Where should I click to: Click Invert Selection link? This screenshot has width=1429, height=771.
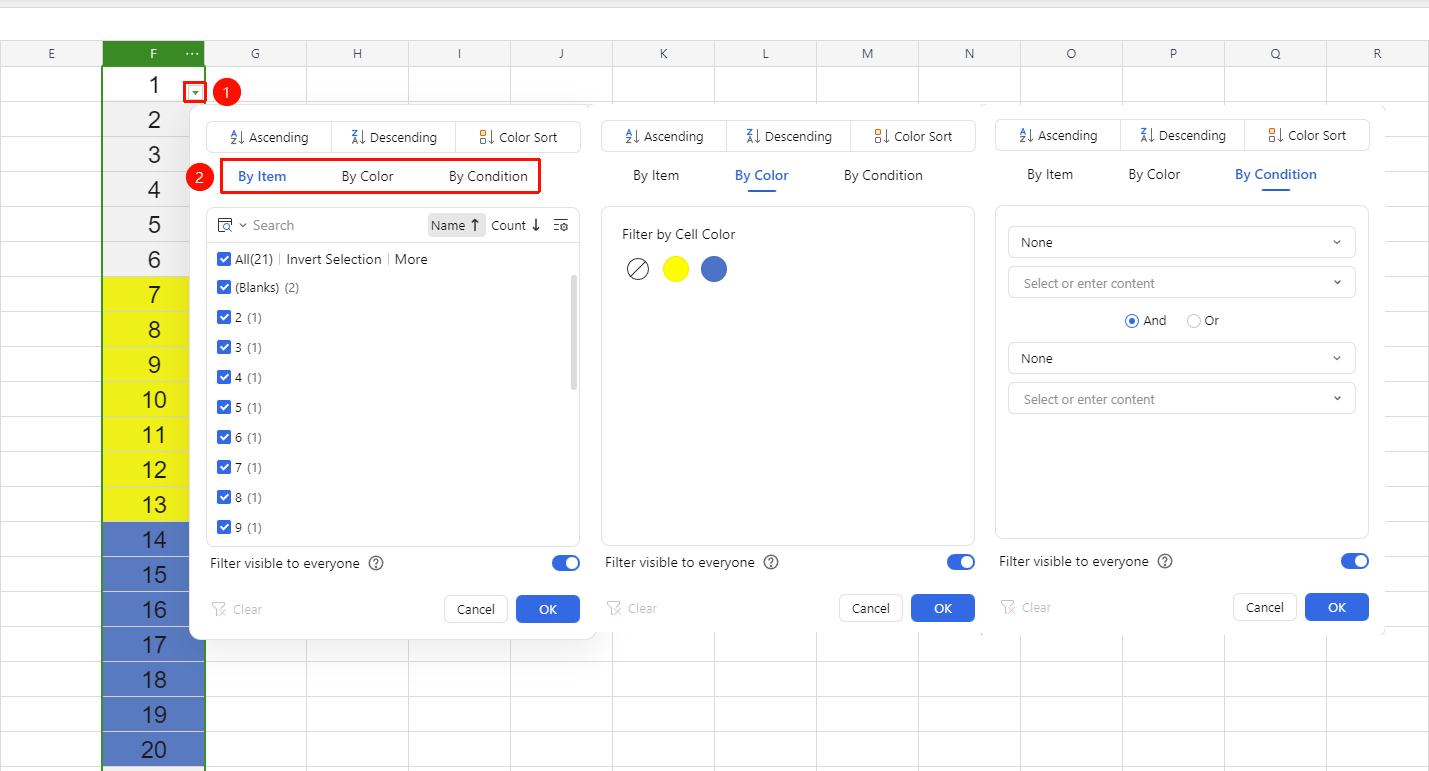(x=334, y=259)
